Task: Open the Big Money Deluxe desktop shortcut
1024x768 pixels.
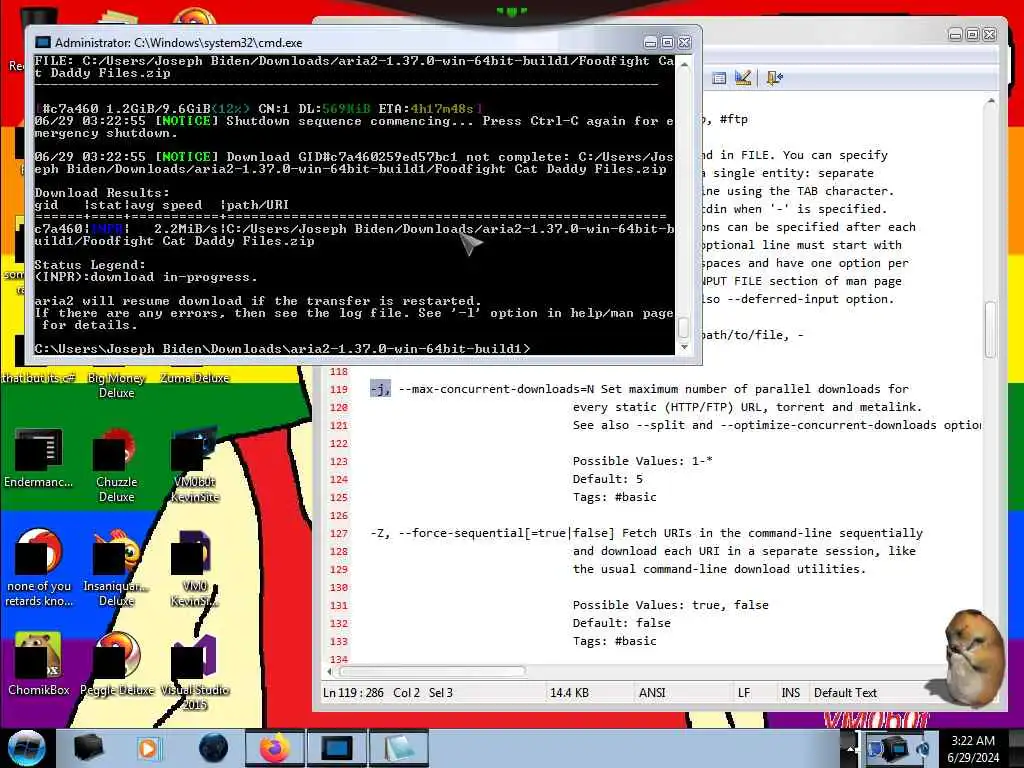Action: (116, 385)
